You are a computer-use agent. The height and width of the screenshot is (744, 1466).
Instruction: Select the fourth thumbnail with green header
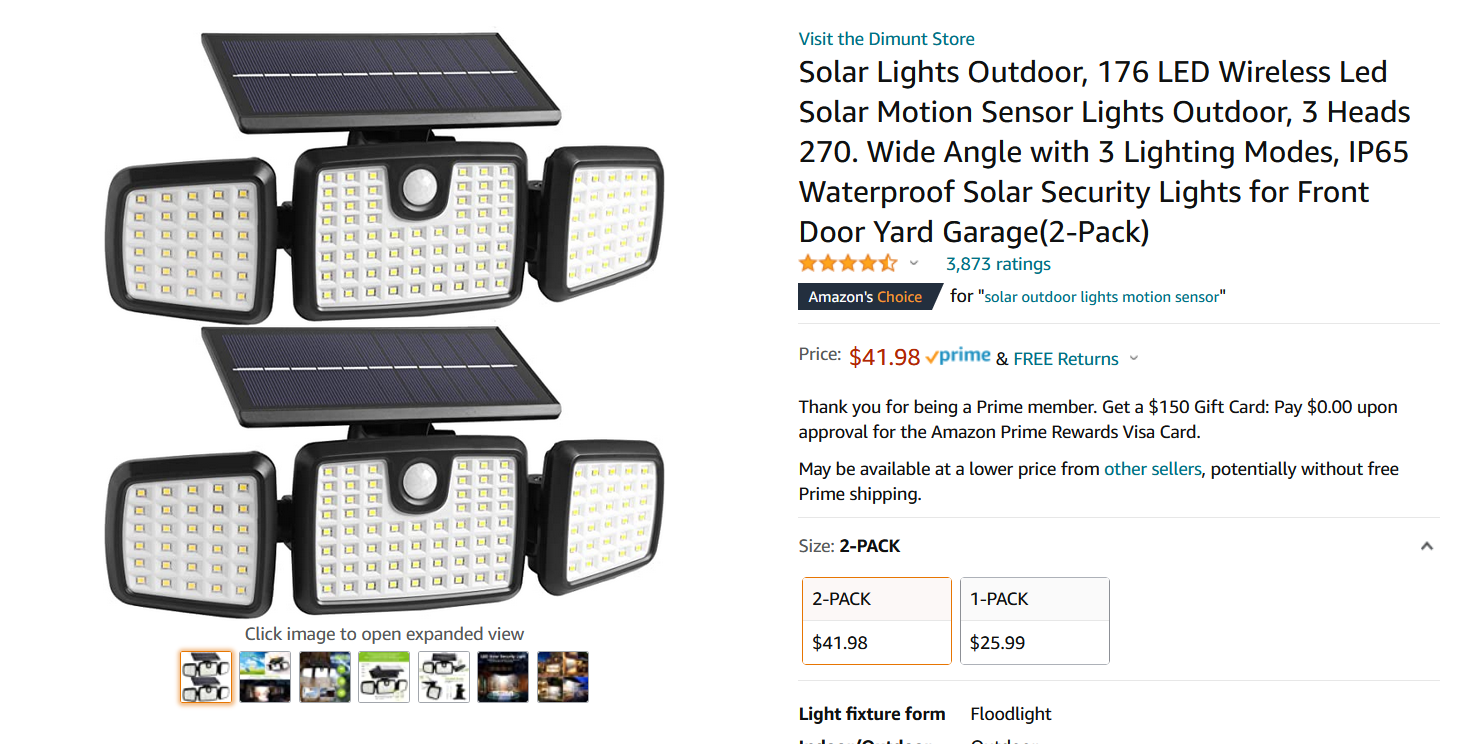point(384,677)
